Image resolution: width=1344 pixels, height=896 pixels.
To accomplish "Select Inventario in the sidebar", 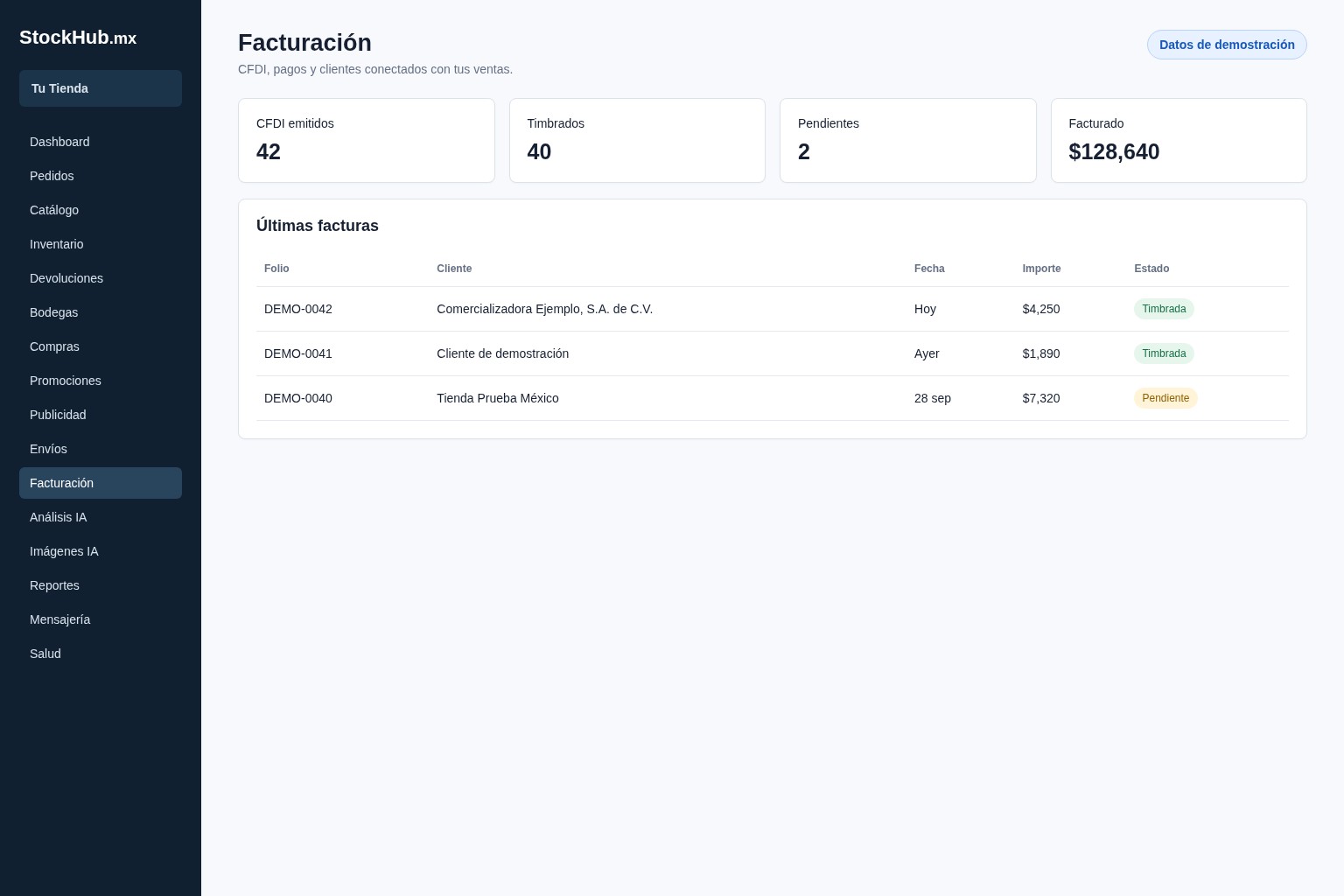I will pyautogui.click(x=101, y=244).
